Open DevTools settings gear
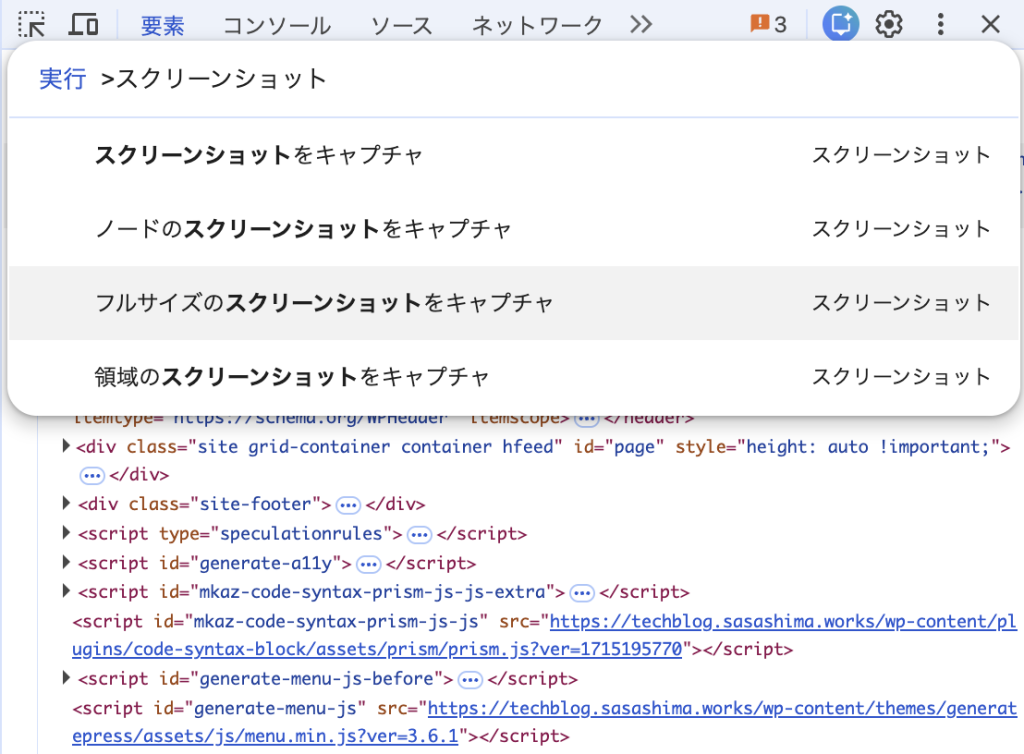The width and height of the screenshot is (1024, 754). [x=889, y=25]
